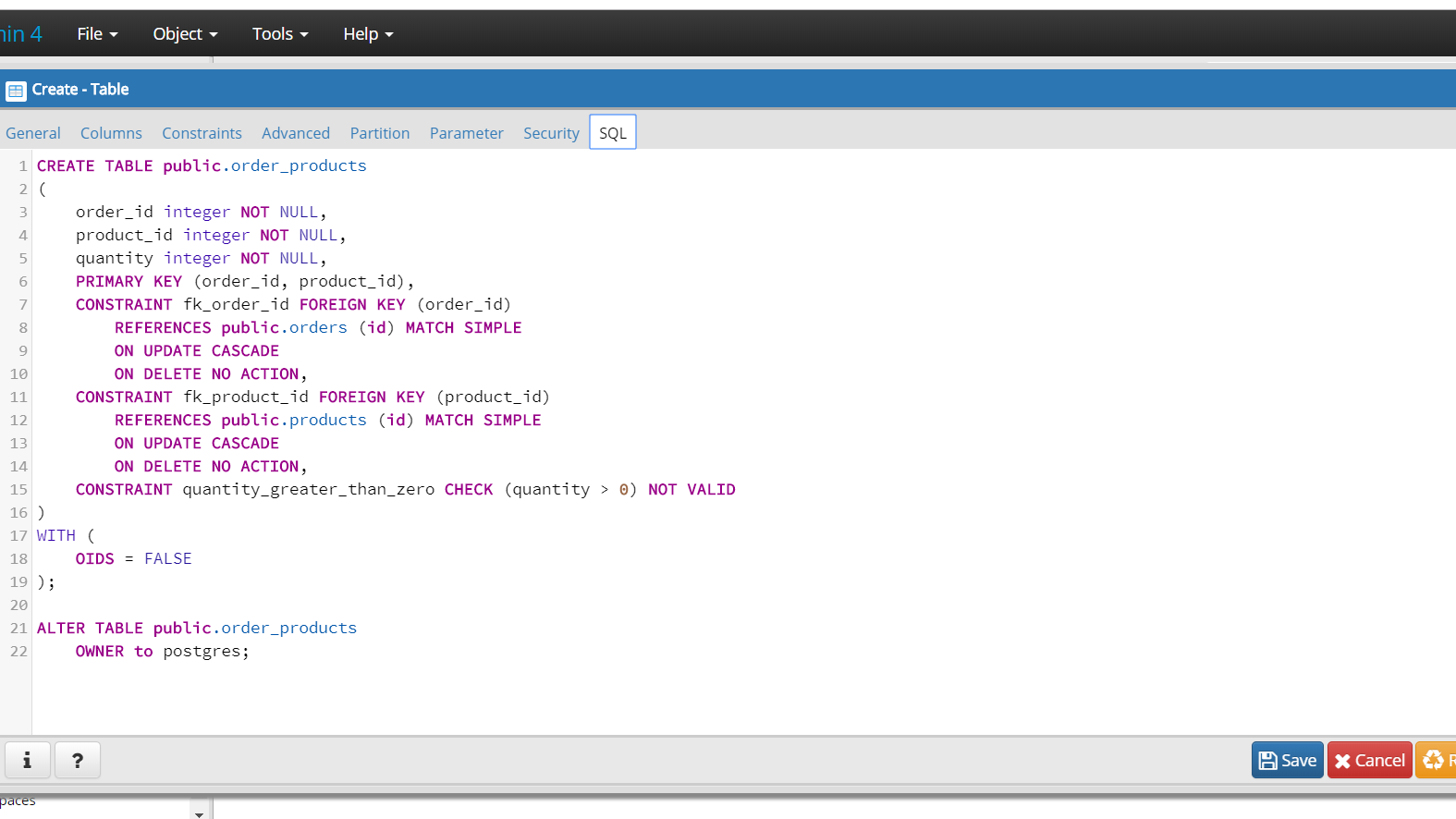Switch to the General tab

33,133
